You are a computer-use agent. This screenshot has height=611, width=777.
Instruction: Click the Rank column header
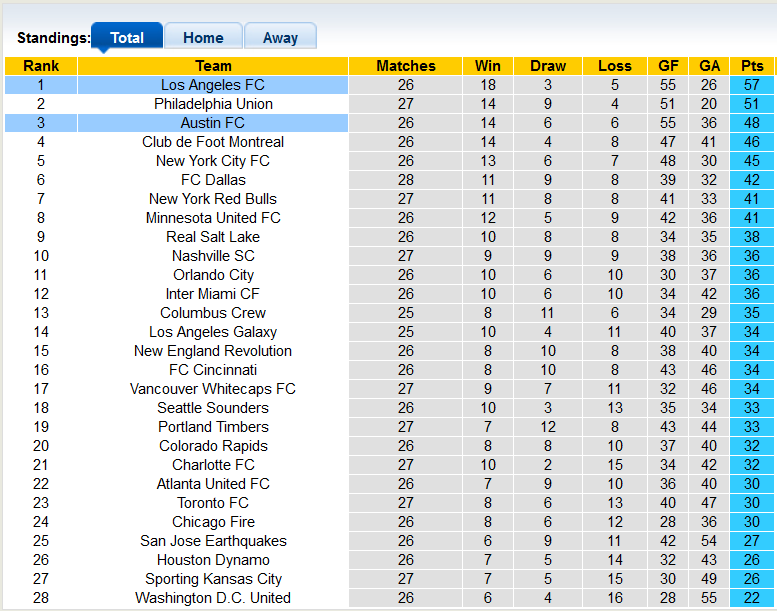click(x=41, y=66)
